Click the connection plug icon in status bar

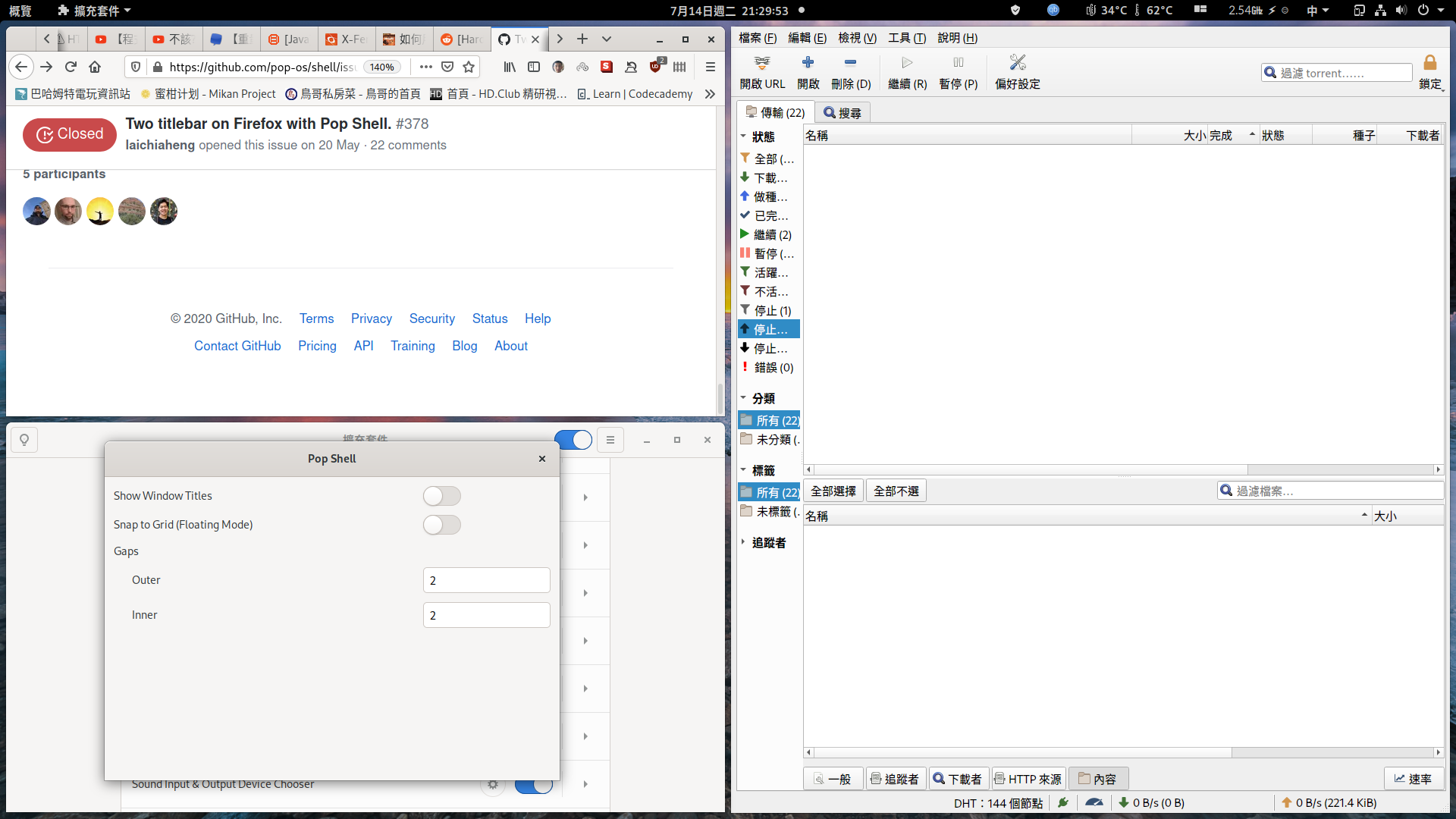pos(1063,802)
